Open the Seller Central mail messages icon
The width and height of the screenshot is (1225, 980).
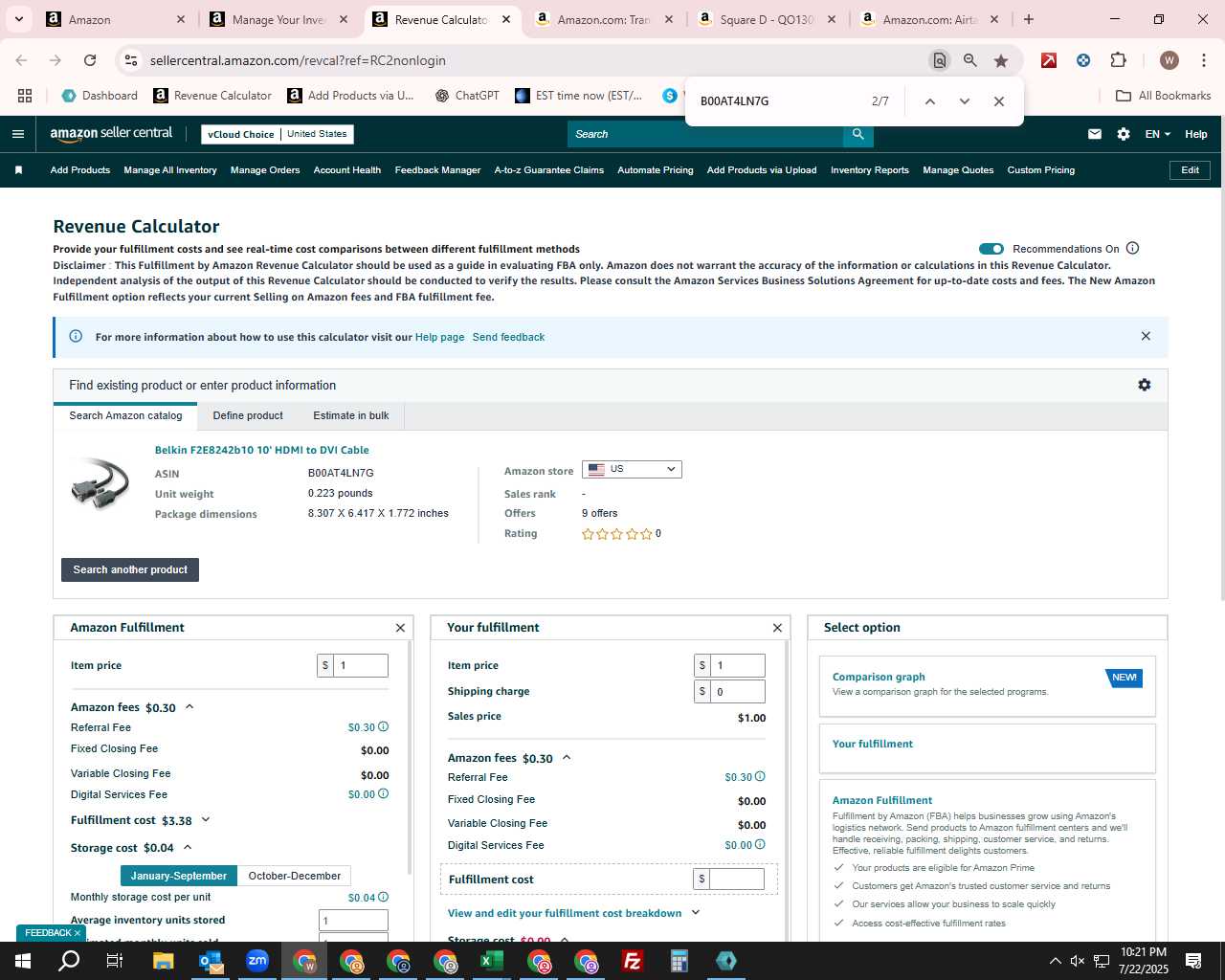click(x=1095, y=134)
